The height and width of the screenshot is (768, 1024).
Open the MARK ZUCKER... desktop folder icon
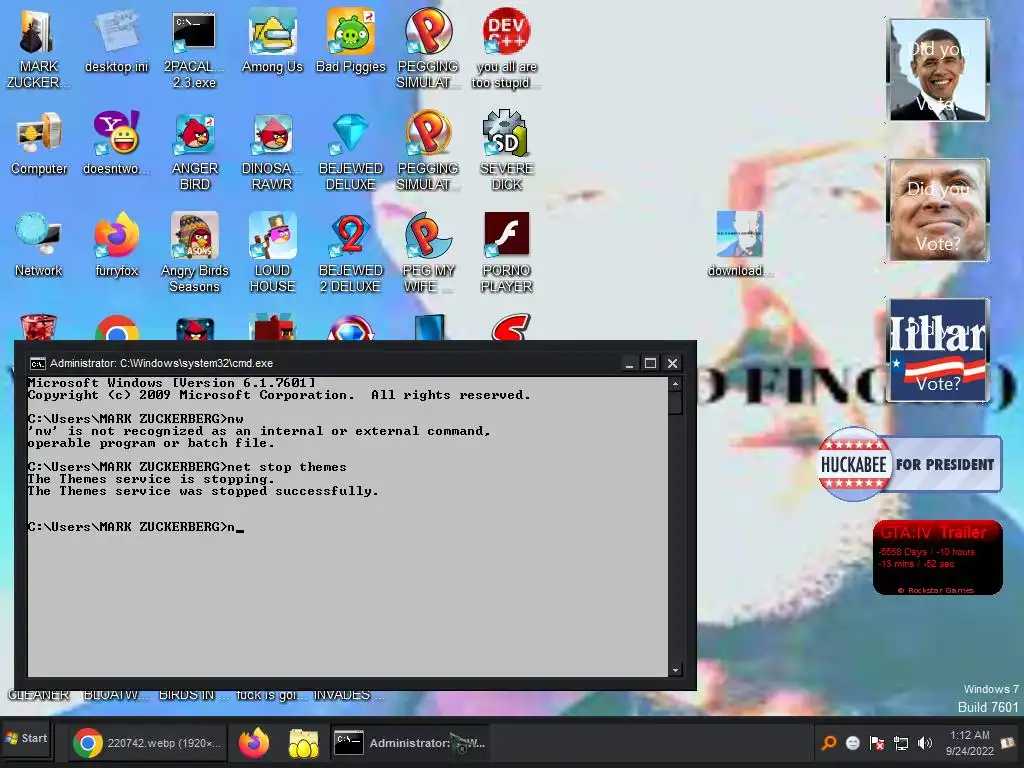pyautogui.click(x=38, y=50)
